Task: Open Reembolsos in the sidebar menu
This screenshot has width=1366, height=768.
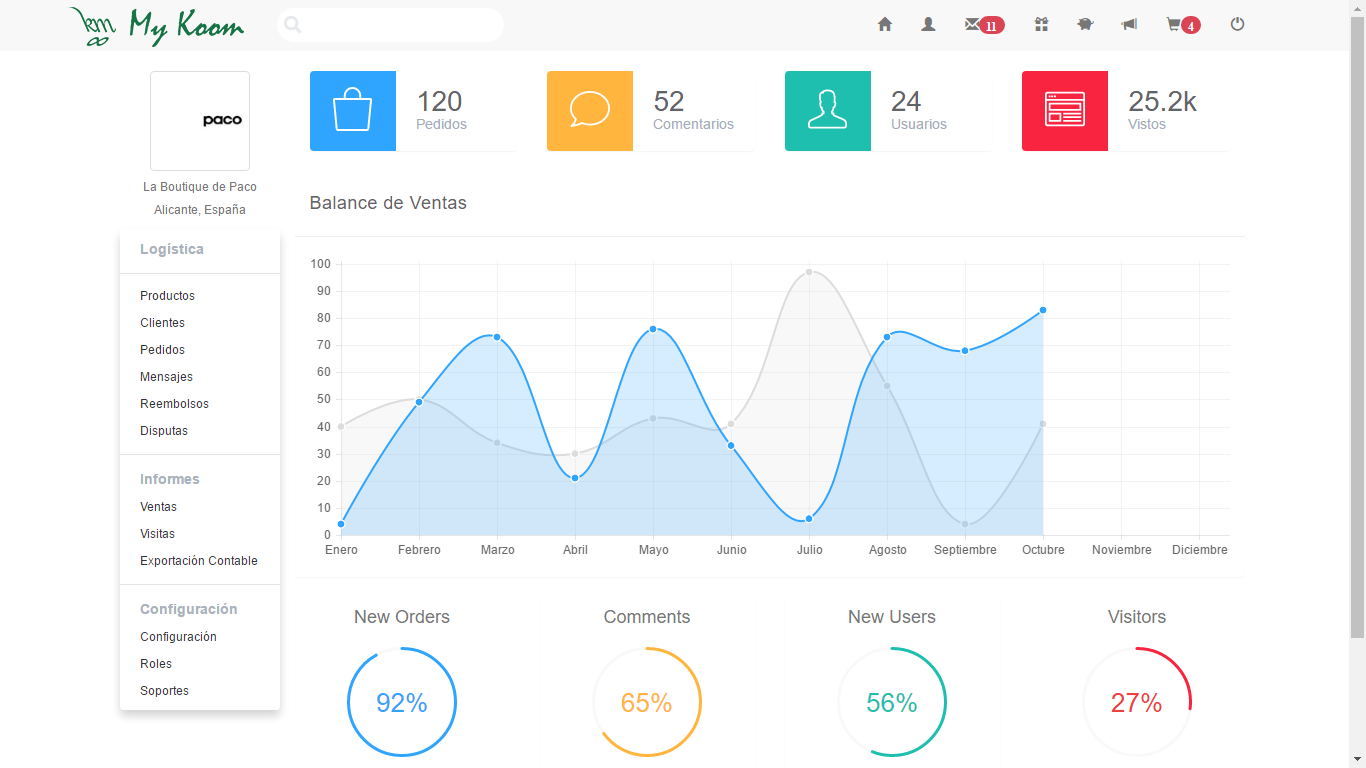Action: click(174, 404)
